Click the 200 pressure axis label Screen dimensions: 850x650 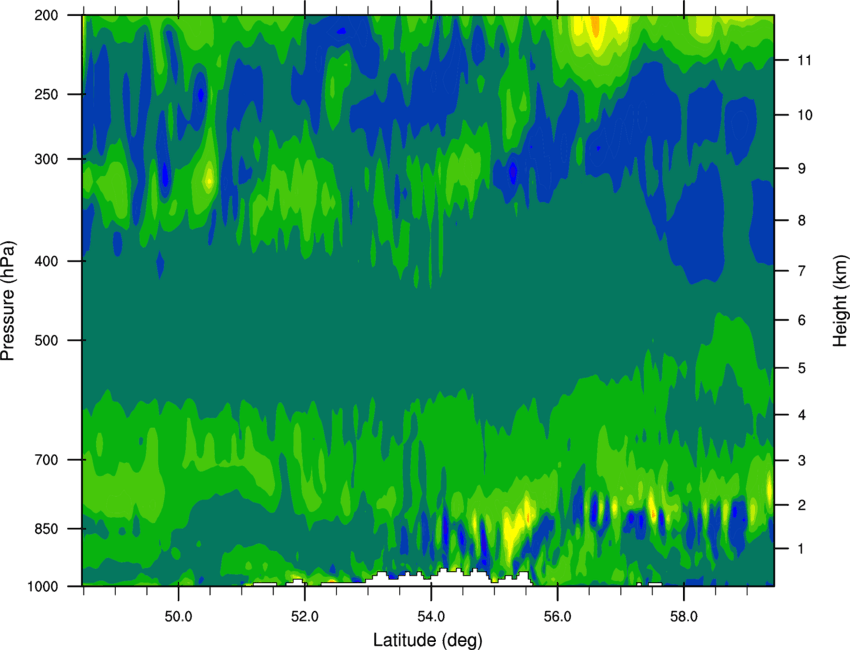pos(46,15)
